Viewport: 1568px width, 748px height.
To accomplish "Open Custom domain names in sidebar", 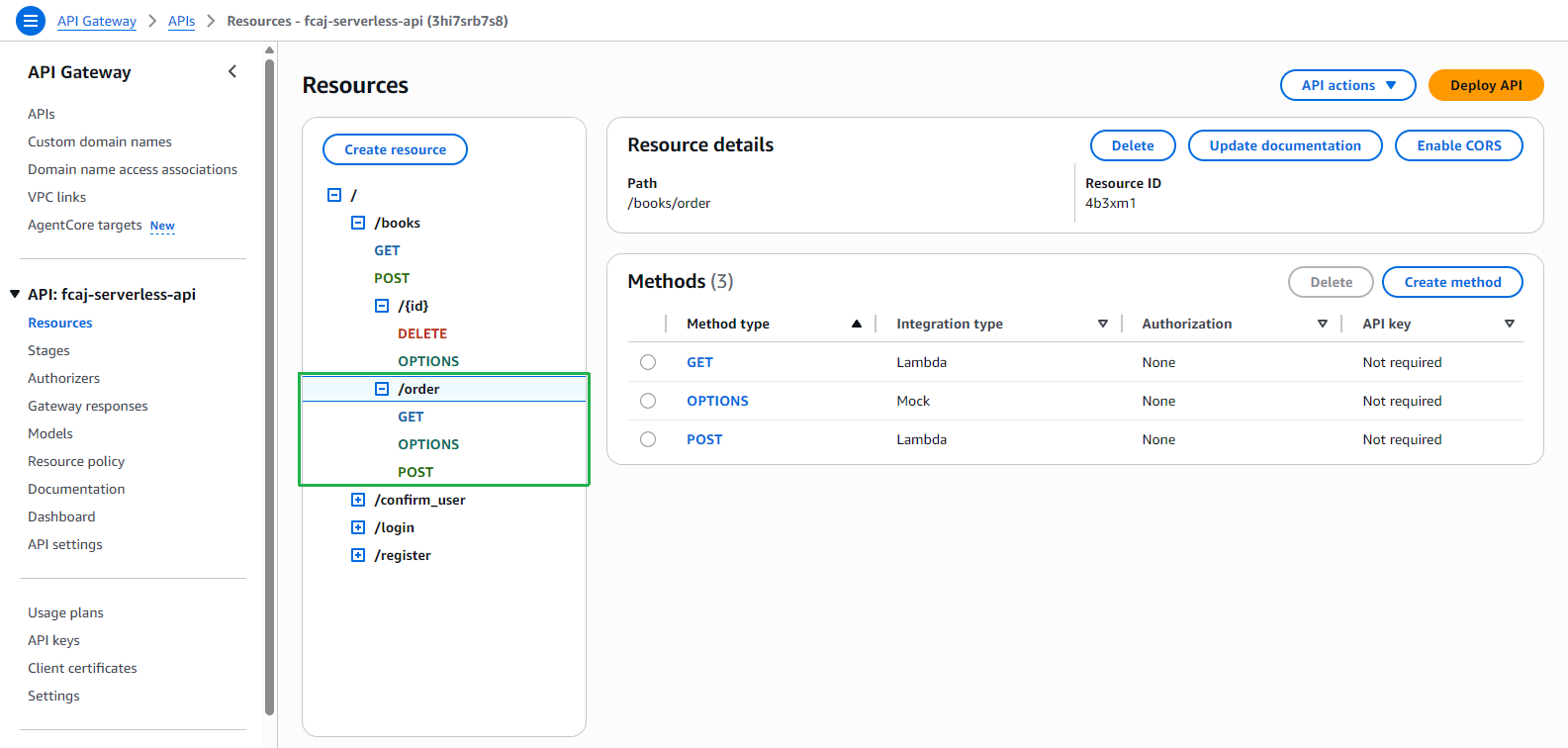I will 100,141.
